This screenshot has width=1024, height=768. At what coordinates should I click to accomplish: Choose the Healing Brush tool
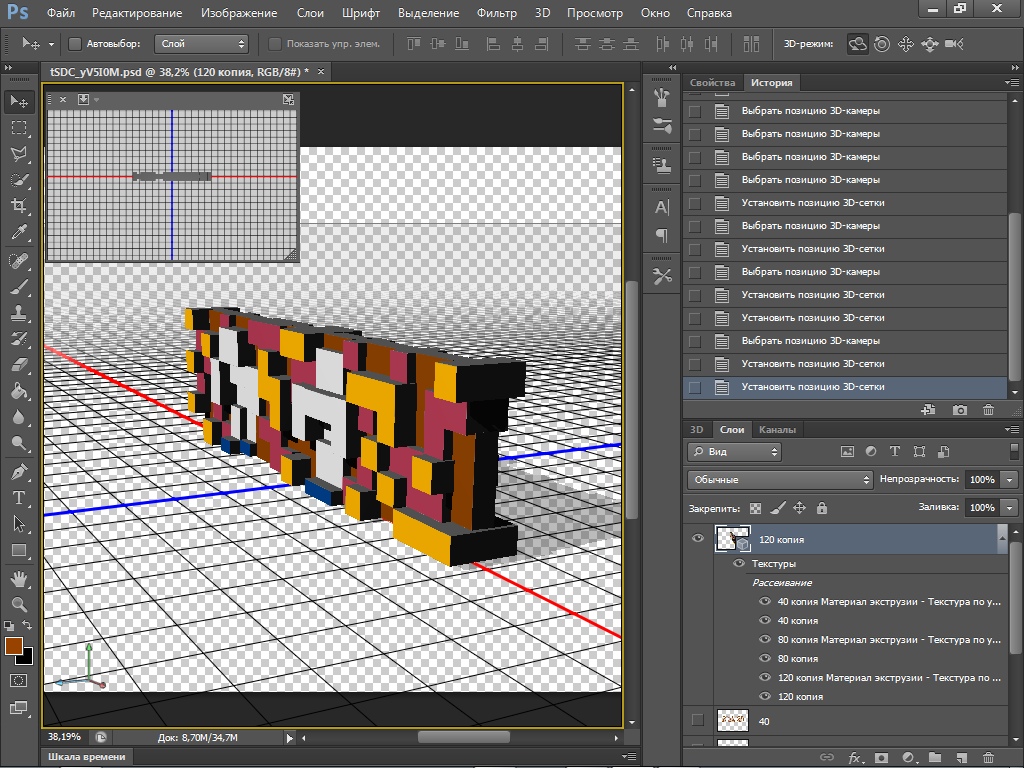(x=19, y=261)
